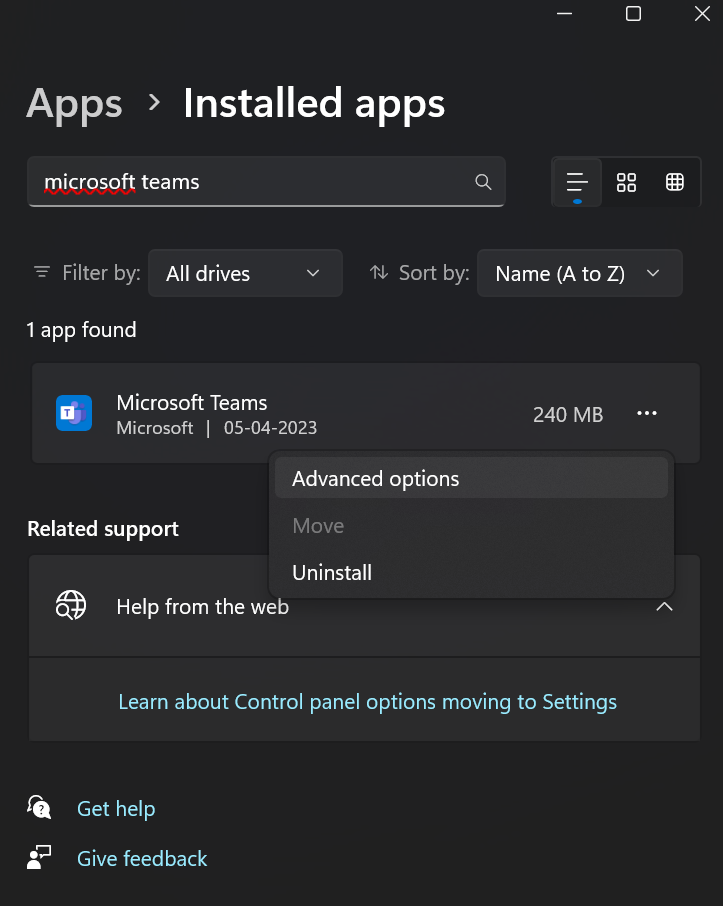Click the globe icon beside Help from the web
723x906 pixels.
71,606
